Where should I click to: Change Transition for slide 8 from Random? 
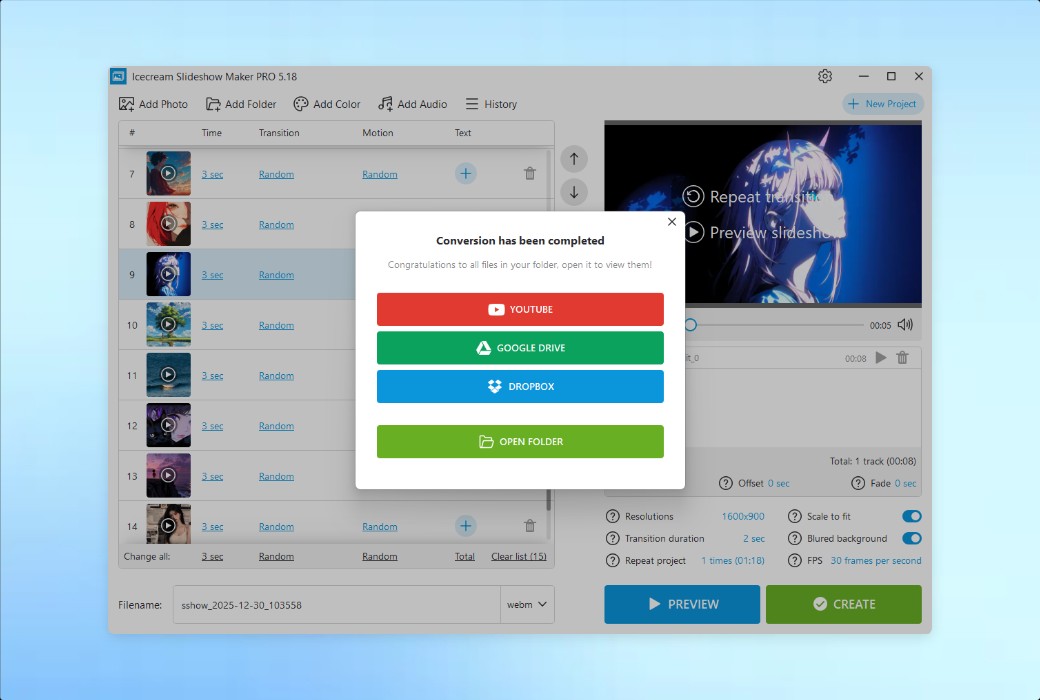pyautogui.click(x=276, y=224)
